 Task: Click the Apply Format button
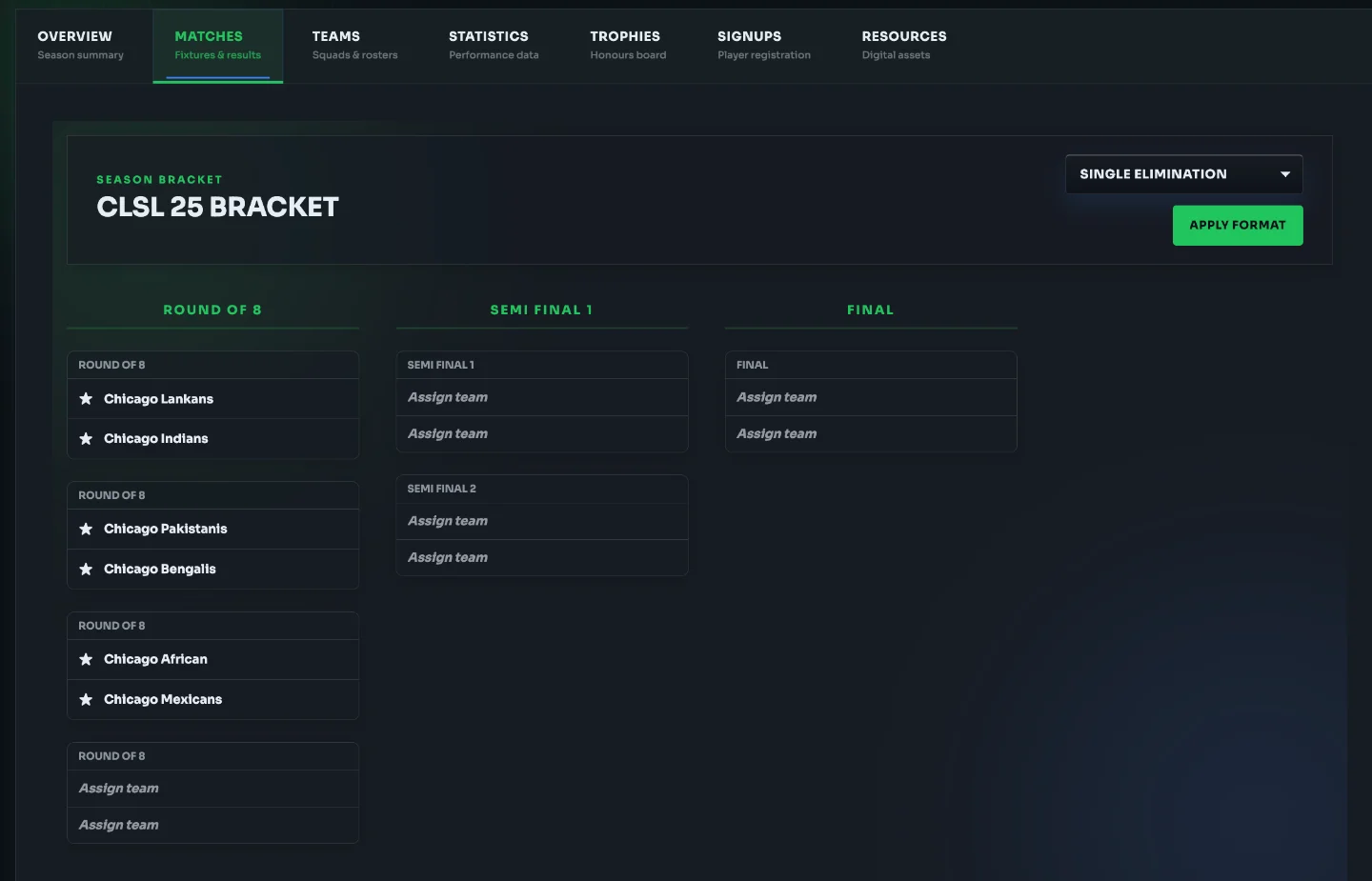coord(1238,226)
